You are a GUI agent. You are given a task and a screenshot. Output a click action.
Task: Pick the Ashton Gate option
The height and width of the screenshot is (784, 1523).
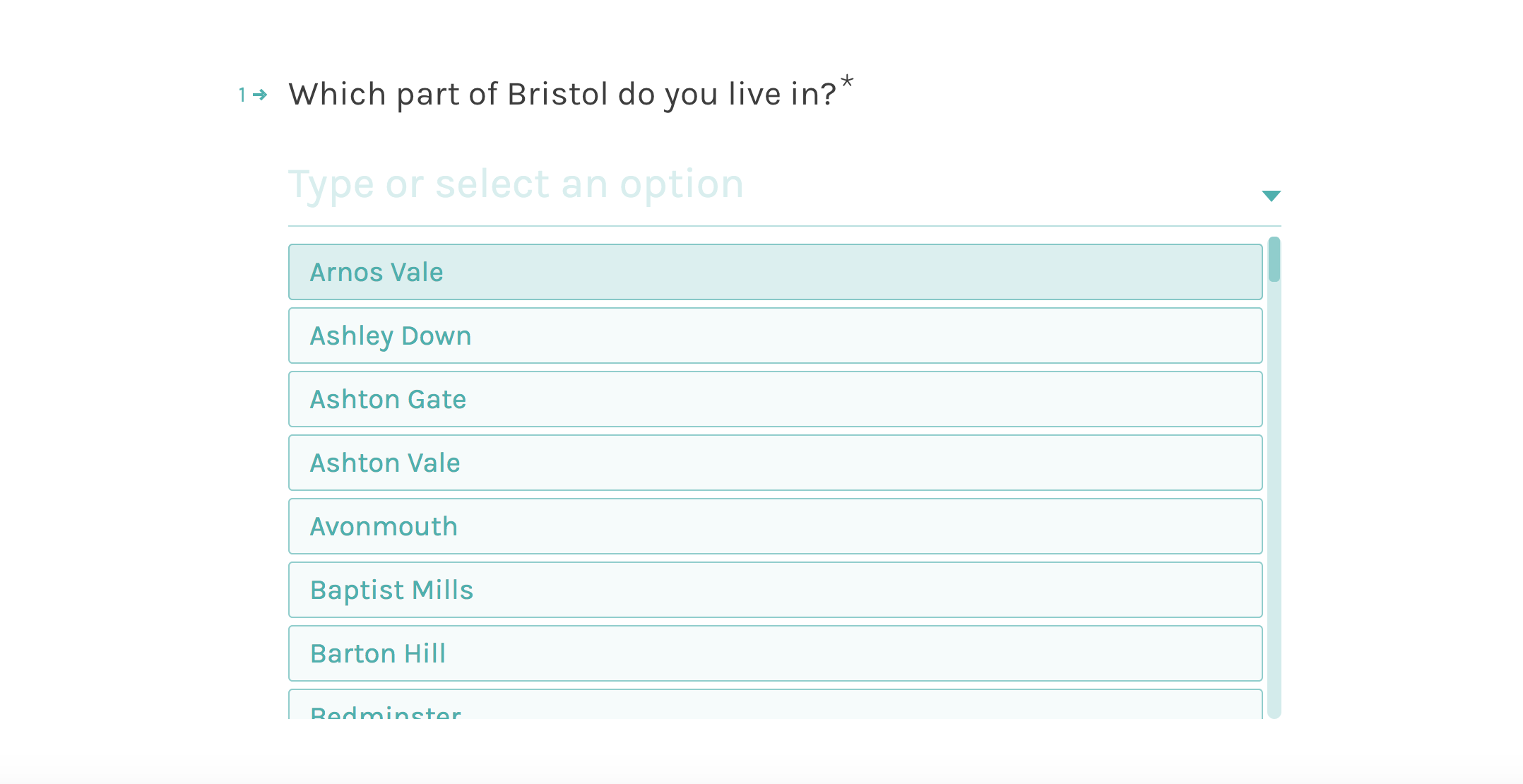(775, 399)
